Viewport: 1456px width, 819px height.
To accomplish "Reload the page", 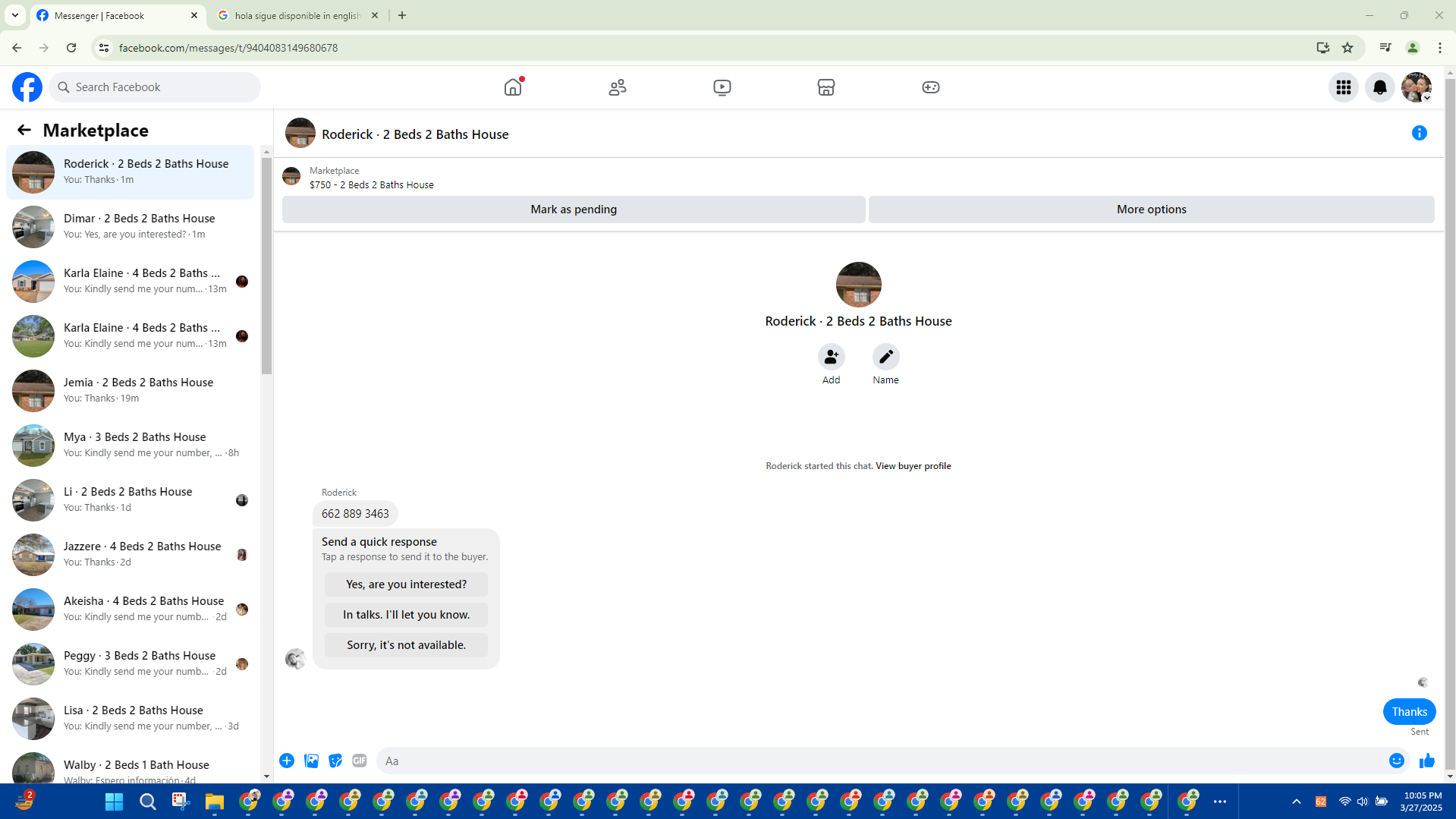I will pos(71,48).
